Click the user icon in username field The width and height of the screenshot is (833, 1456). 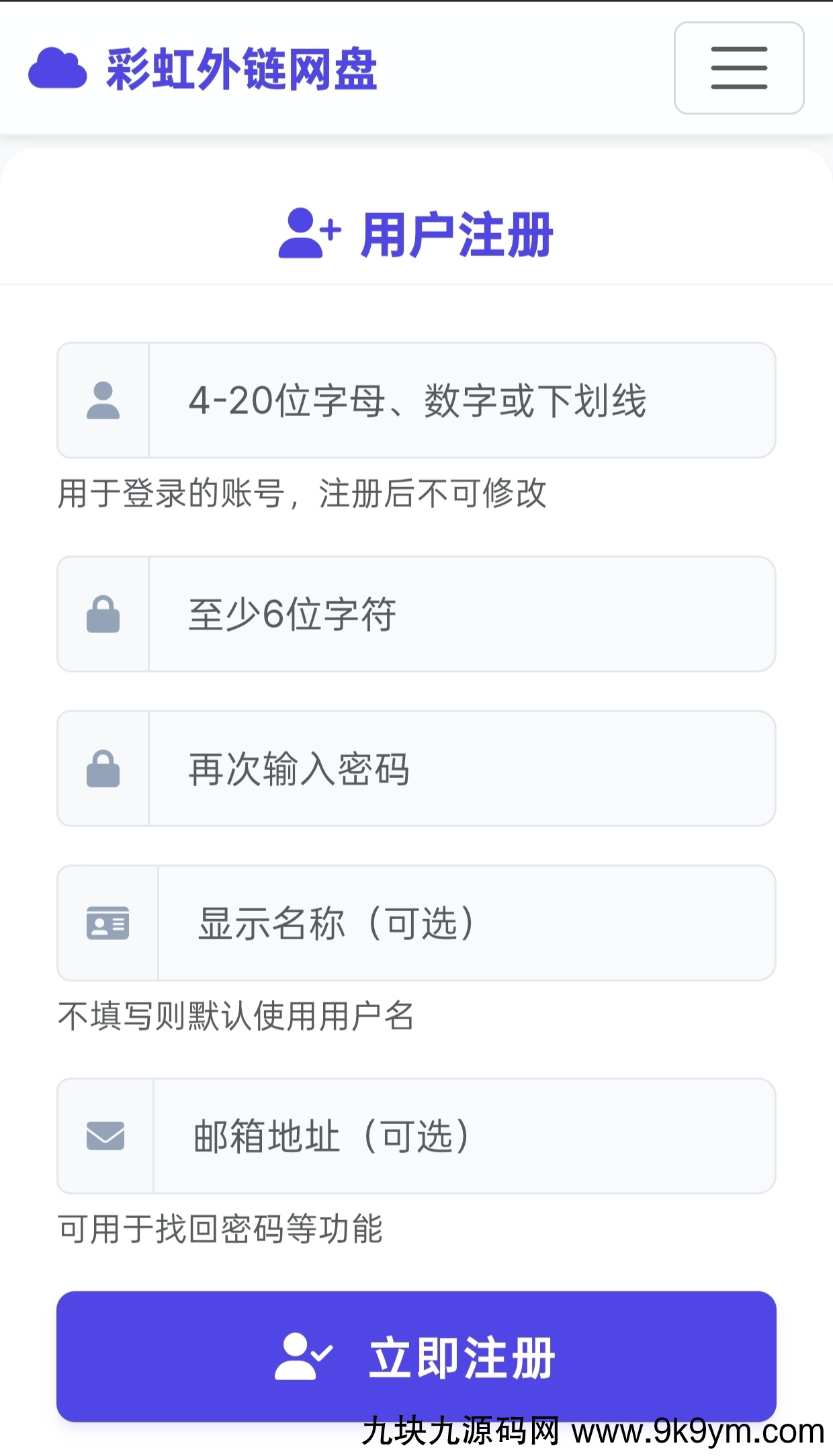(103, 400)
